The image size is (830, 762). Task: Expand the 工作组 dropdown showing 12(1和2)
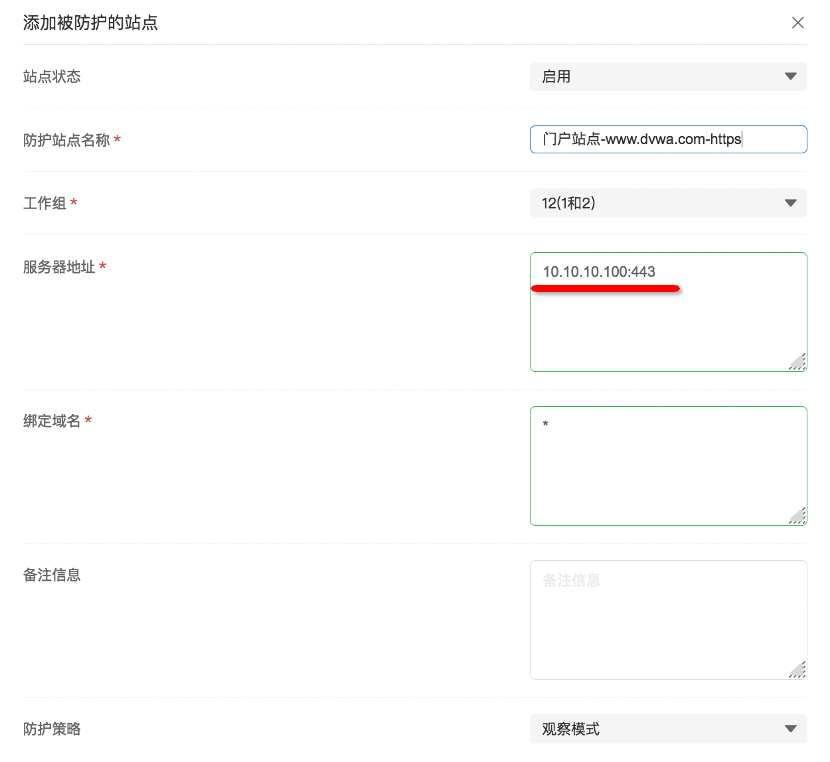pos(667,203)
